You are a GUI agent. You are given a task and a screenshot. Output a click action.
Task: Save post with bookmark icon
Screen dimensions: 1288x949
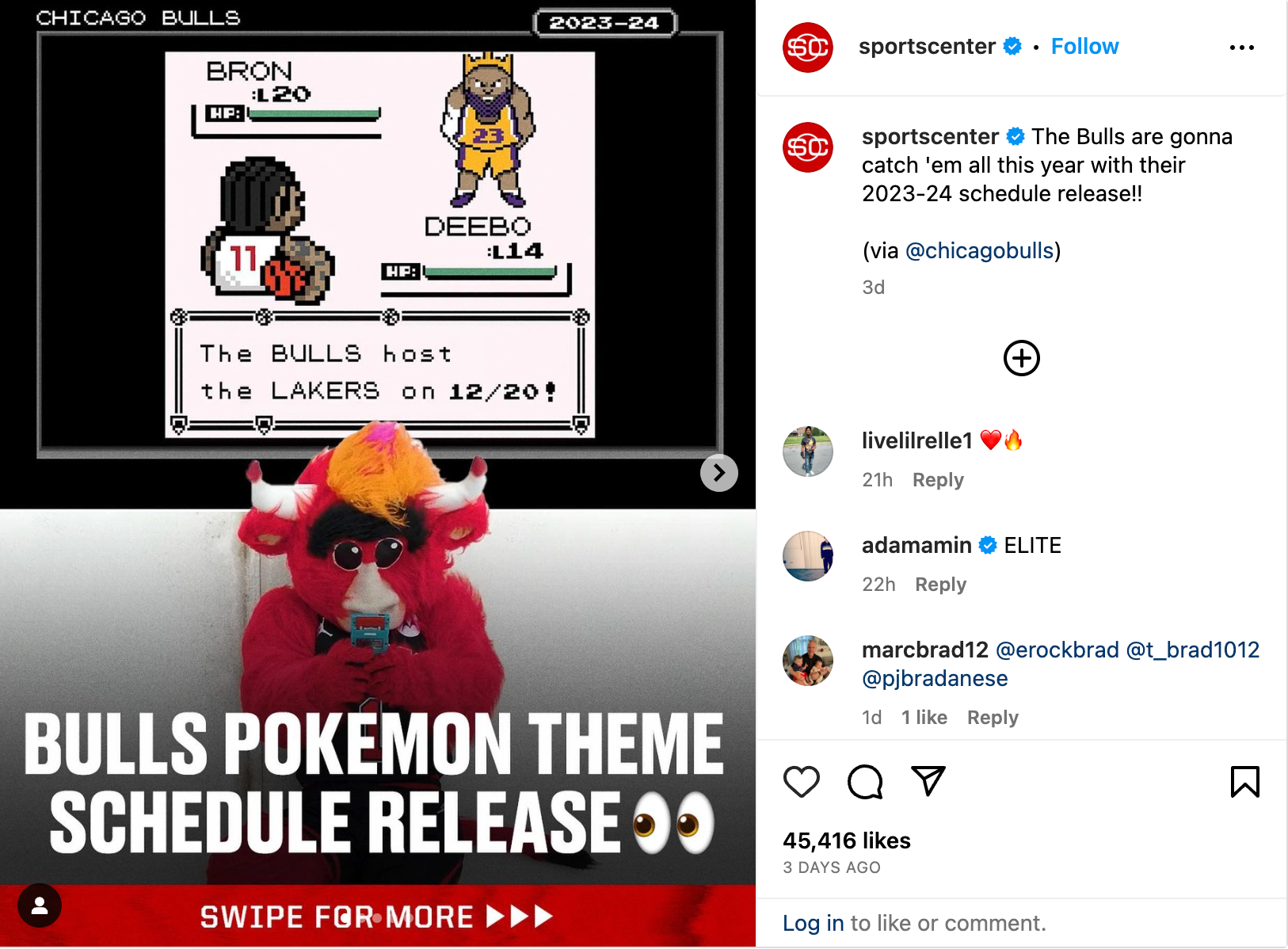[1244, 782]
